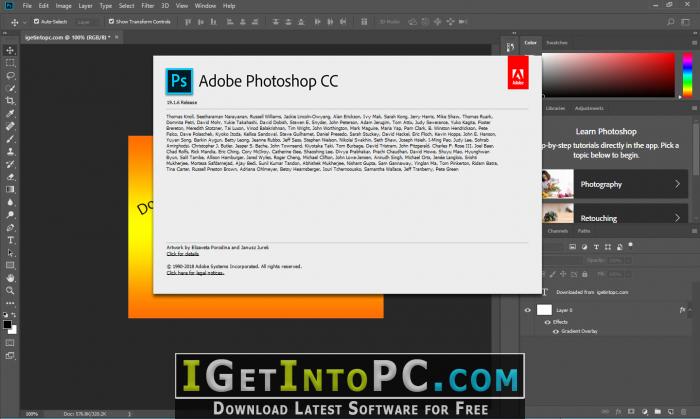Screen dimensions: 700x419
Task: Delete layer using the trash icon
Action: click(683, 411)
